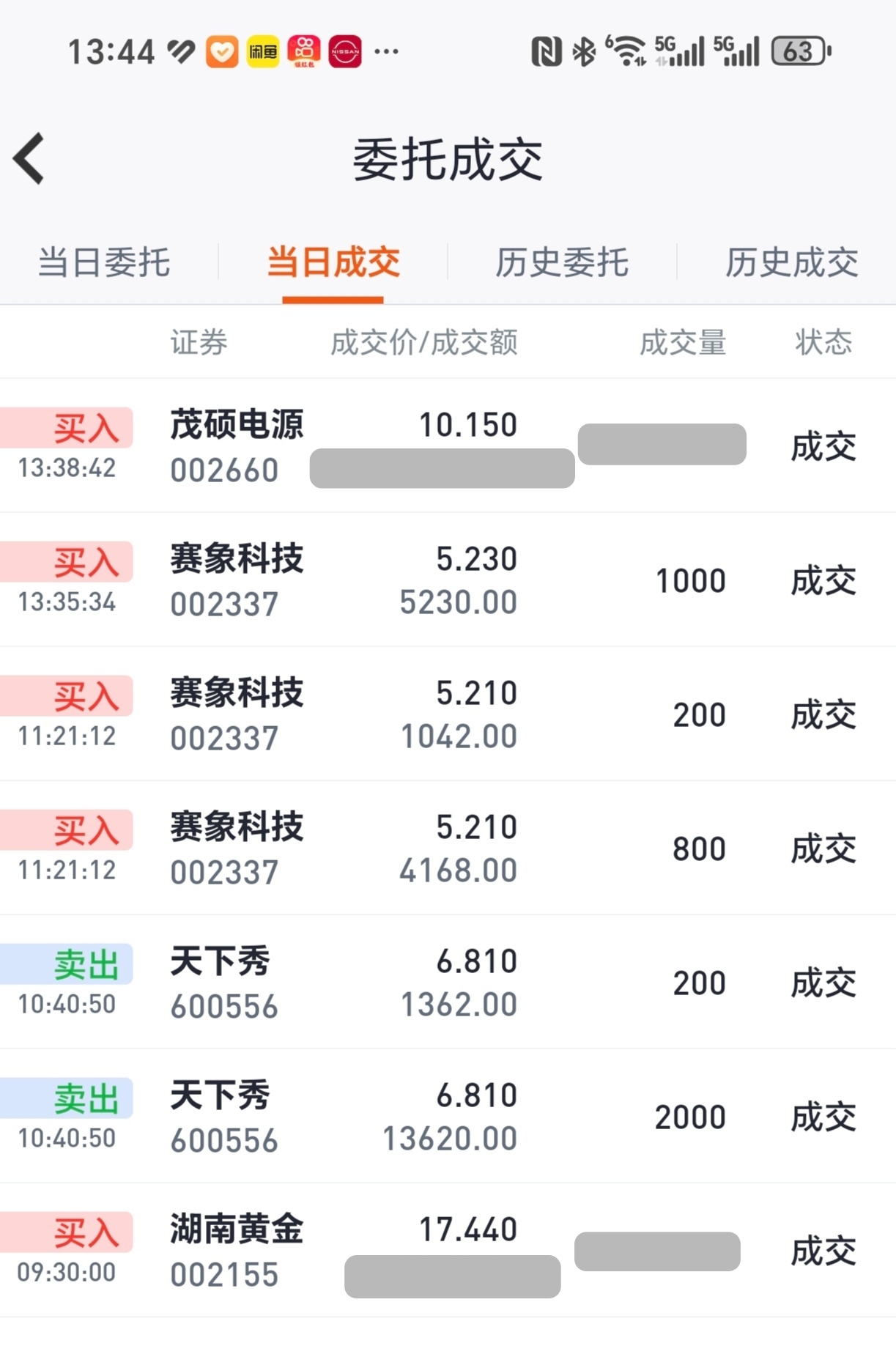This screenshot has height=1357, width=896.
Task: Tap the 成交价/成交额 column header
Action: [424, 342]
